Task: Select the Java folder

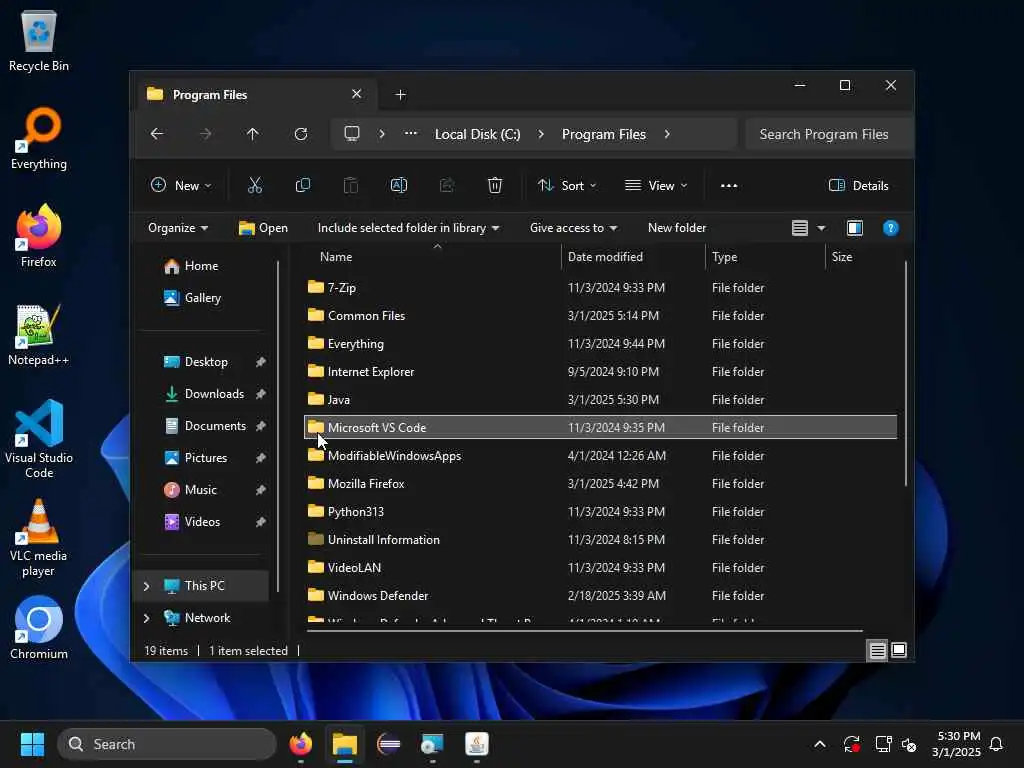Action: [601, 400]
